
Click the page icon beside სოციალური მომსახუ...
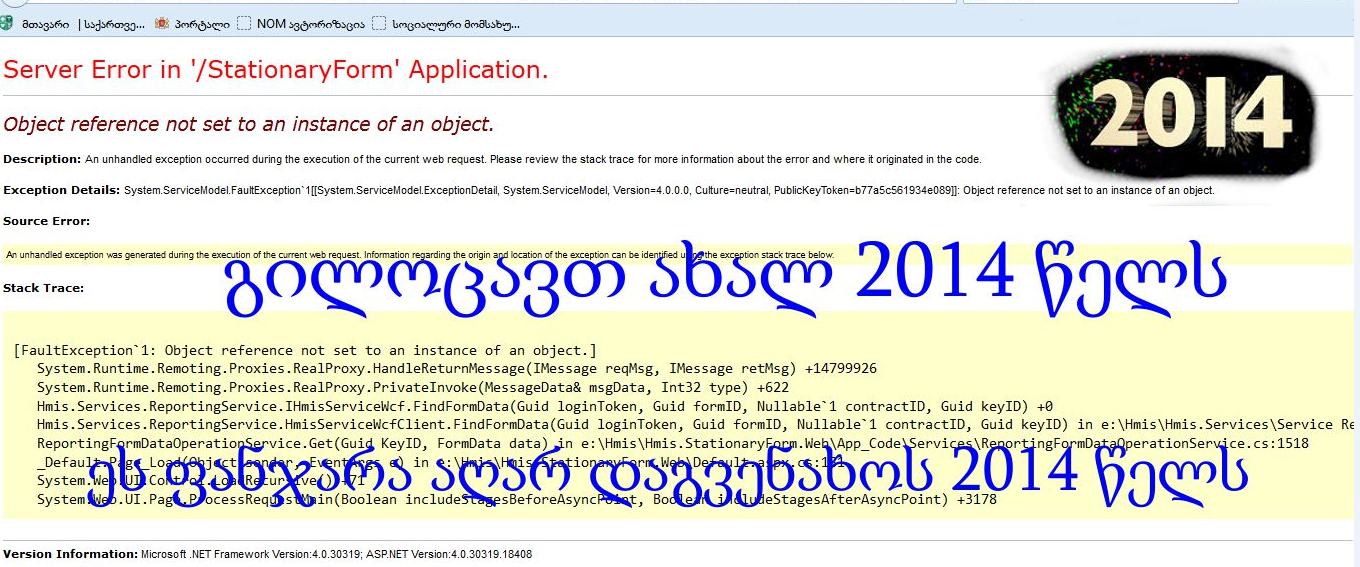pyautogui.click(x=379, y=23)
